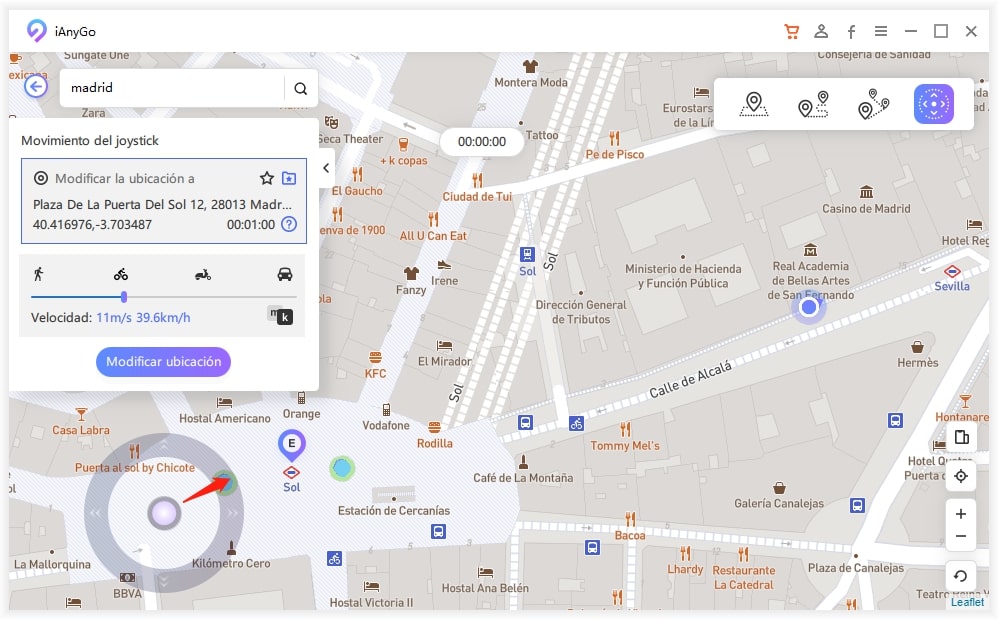Activate the joystick movement mode icon
Image resolution: width=1000 pixels, height=620 pixels.
tap(933, 104)
